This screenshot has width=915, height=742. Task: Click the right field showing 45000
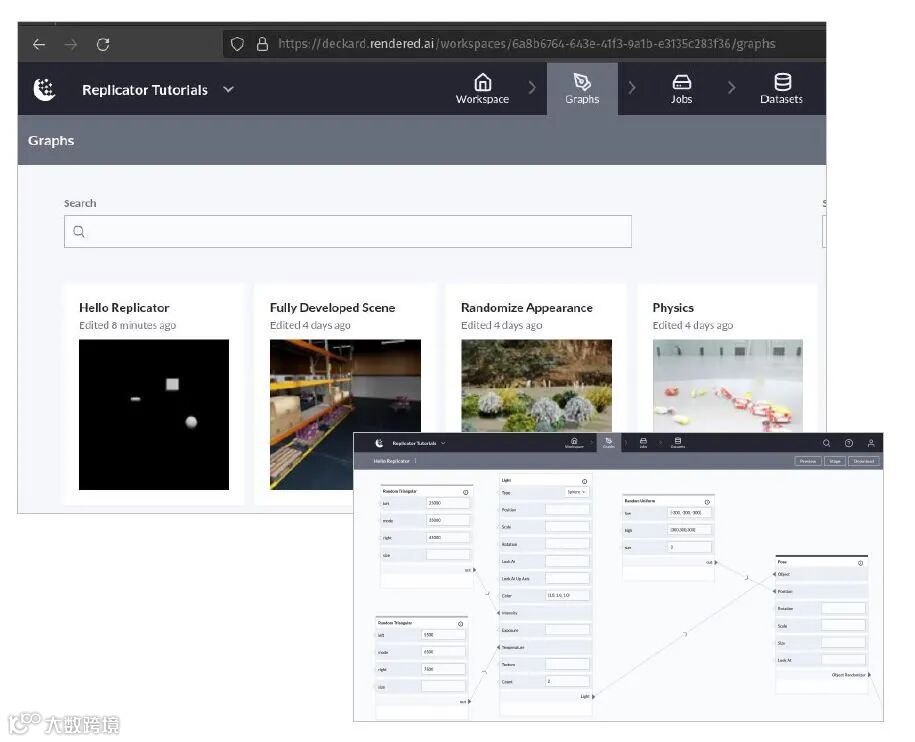(x=448, y=538)
